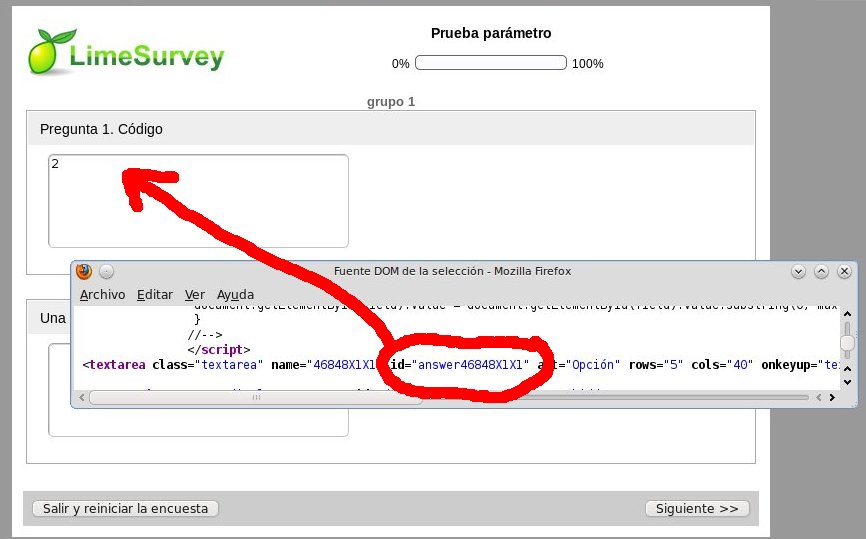This screenshot has height=539, width=866.
Task: Click the rightmost arrow of the horizontal scrollbar
Action: (x=832, y=397)
